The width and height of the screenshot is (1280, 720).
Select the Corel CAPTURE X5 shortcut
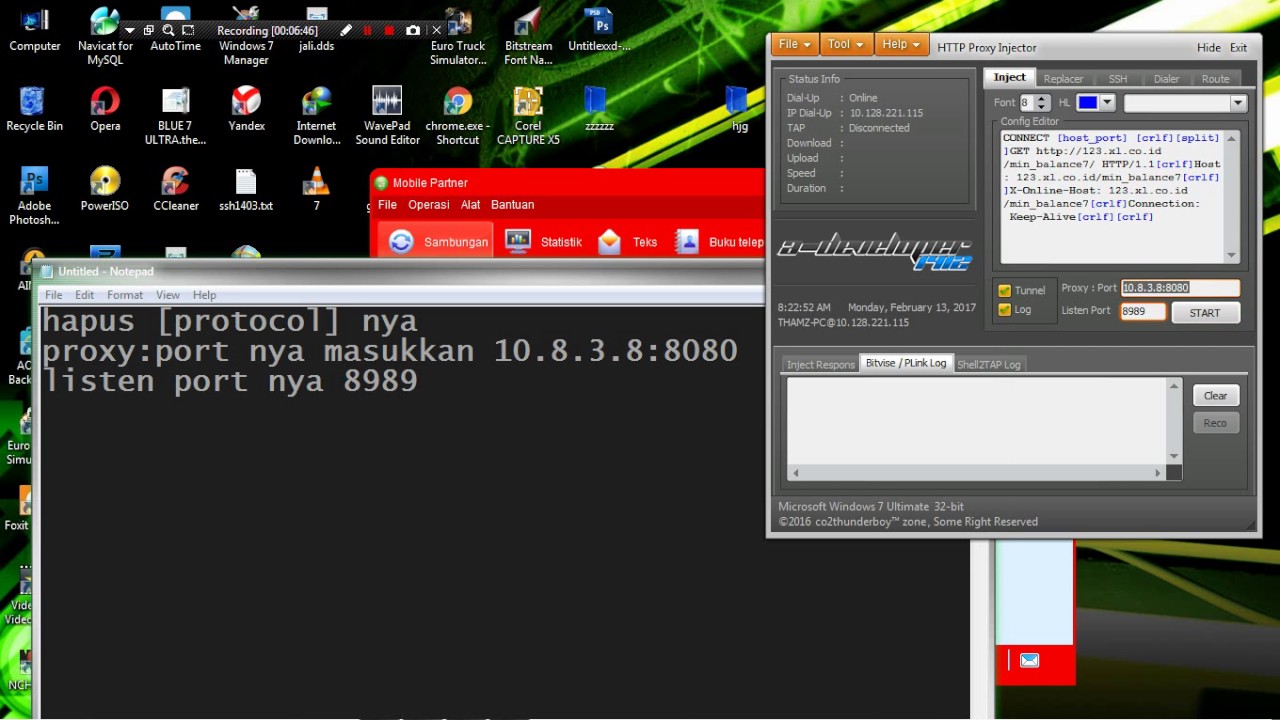point(528,117)
